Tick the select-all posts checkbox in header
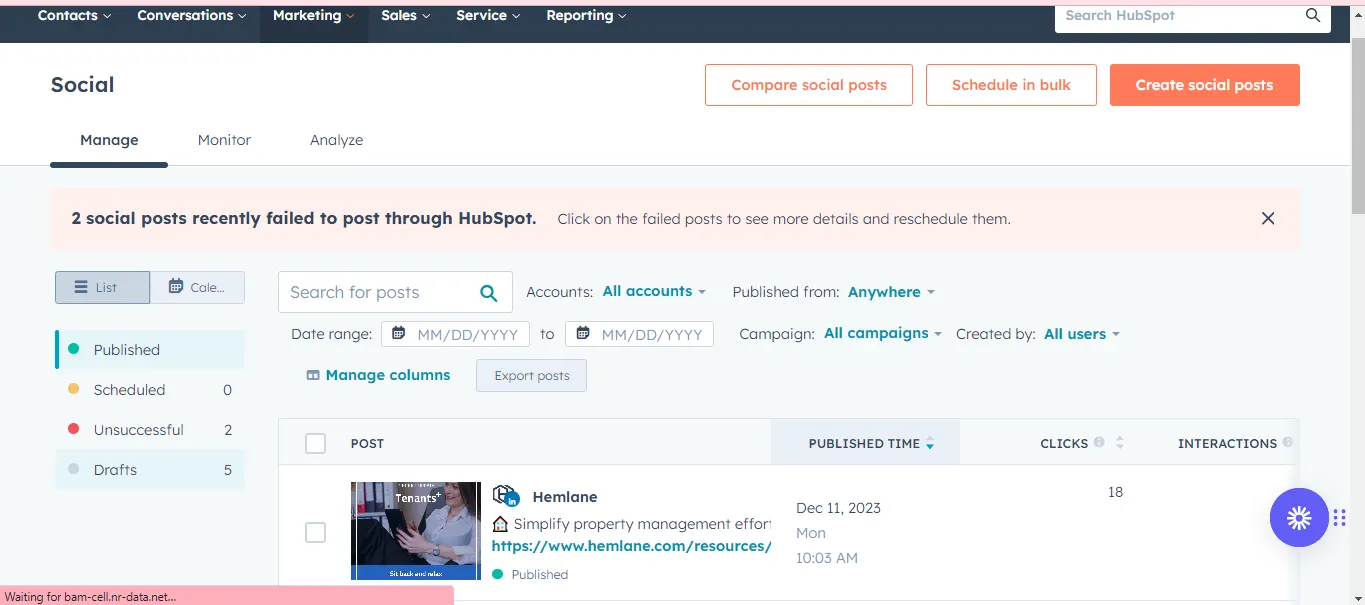Screen dimensions: 1365x605 [315, 443]
